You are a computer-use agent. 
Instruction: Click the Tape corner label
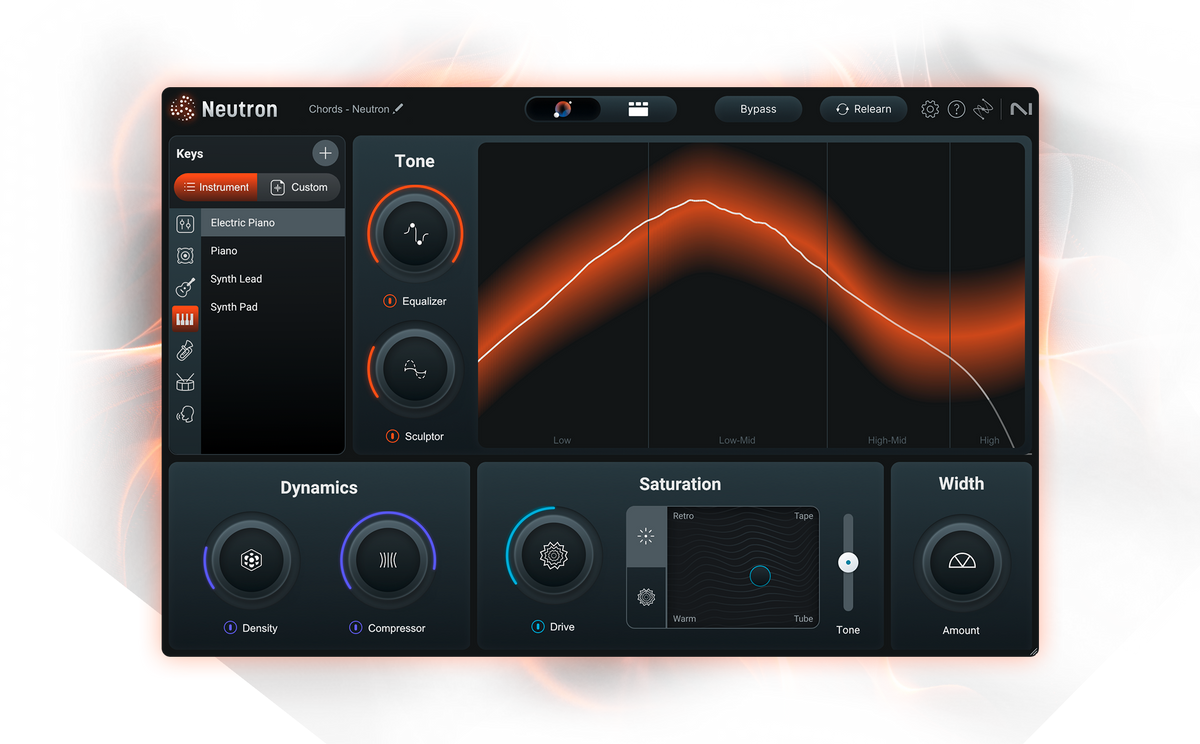804,516
